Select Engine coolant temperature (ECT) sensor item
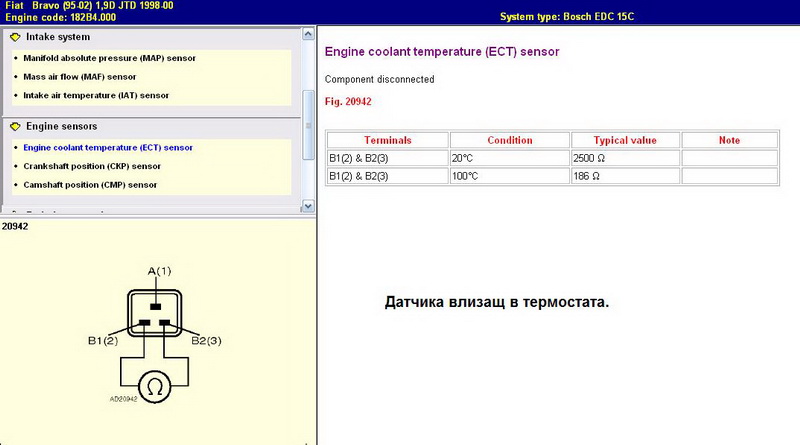This screenshot has height=445, width=800. pyautogui.click(x=108, y=148)
